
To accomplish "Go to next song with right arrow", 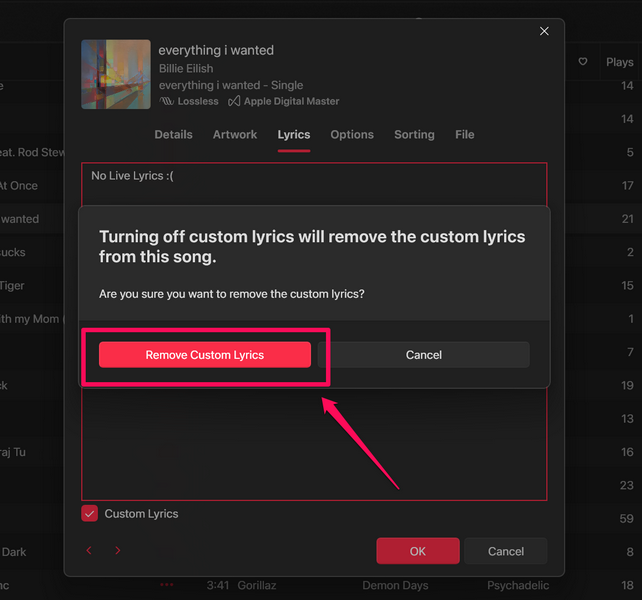I will click(x=118, y=551).
